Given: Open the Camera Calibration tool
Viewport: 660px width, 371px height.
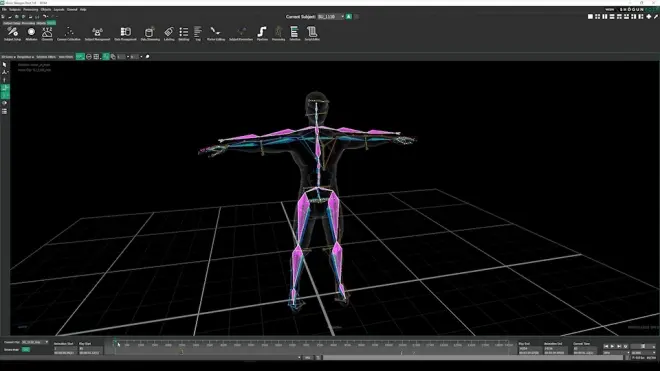Looking at the screenshot, I should coord(69,34).
